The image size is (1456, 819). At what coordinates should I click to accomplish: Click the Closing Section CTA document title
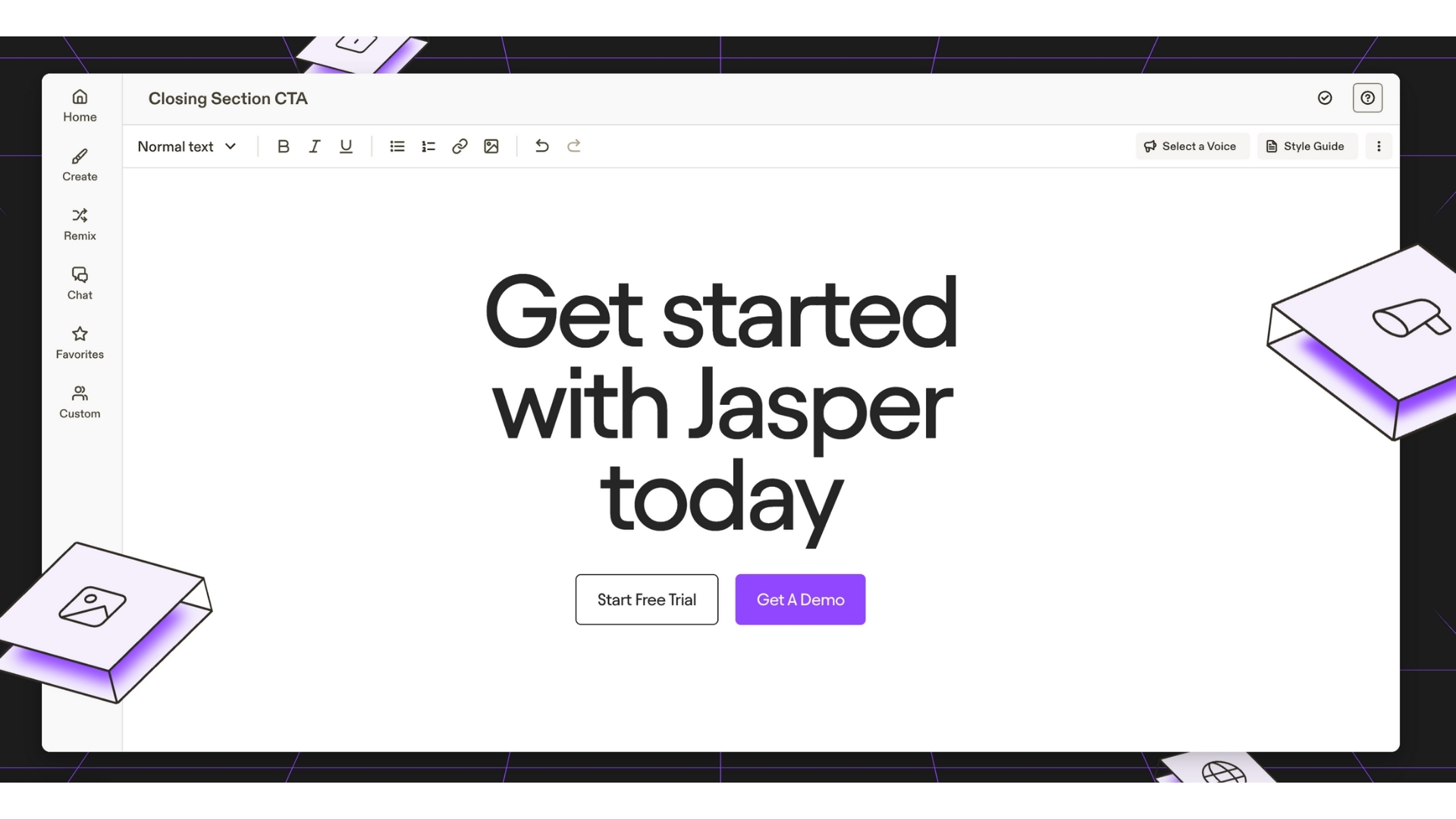pyautogui.click(x=228, y=99)
